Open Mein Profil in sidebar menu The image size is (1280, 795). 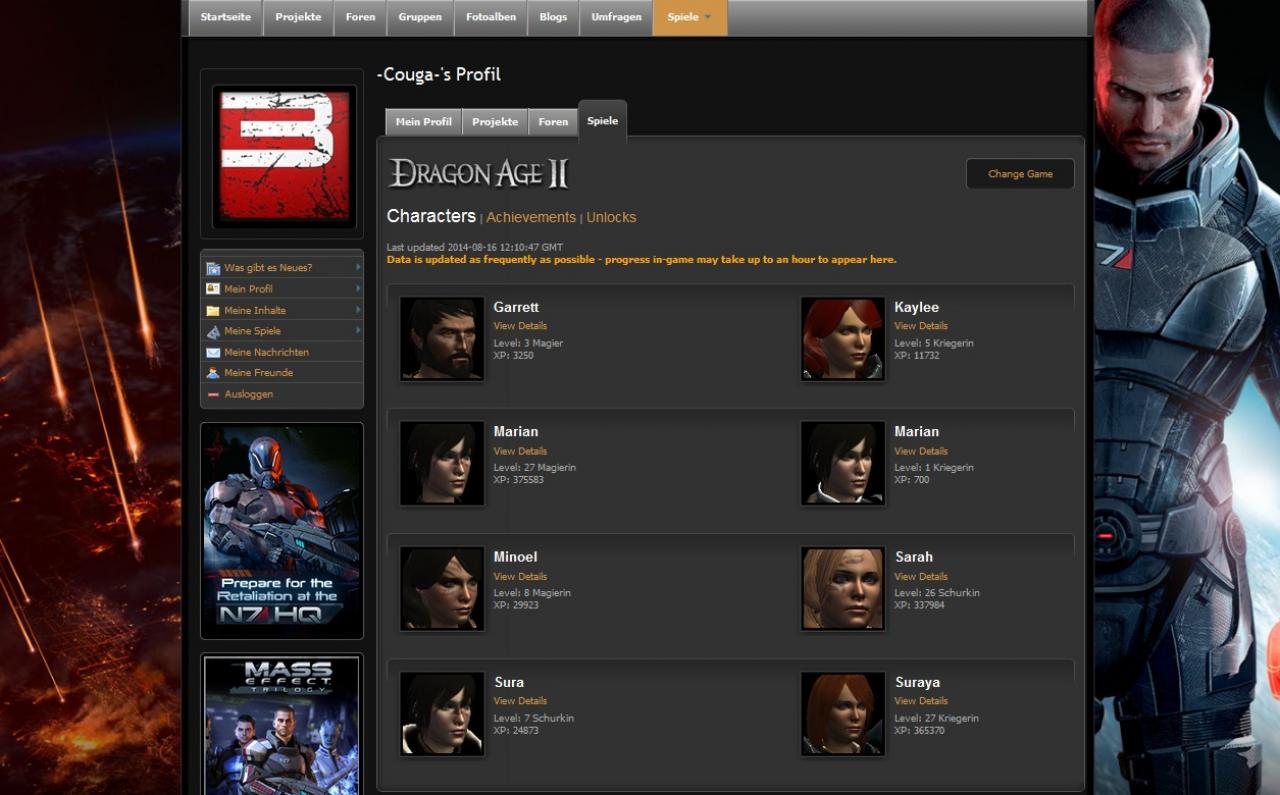[248, 289]
